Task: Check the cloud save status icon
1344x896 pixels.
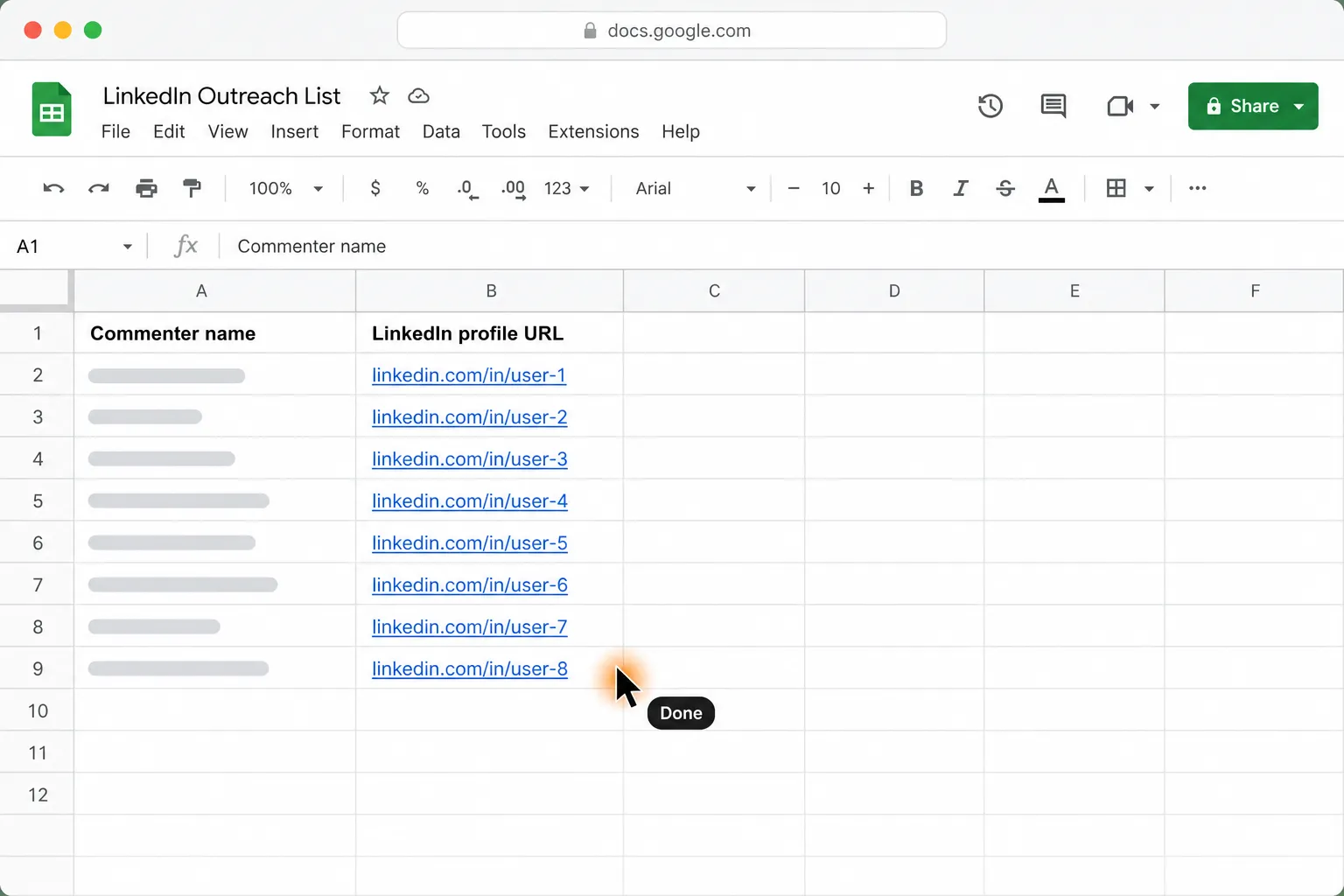Action: point(419,96)
